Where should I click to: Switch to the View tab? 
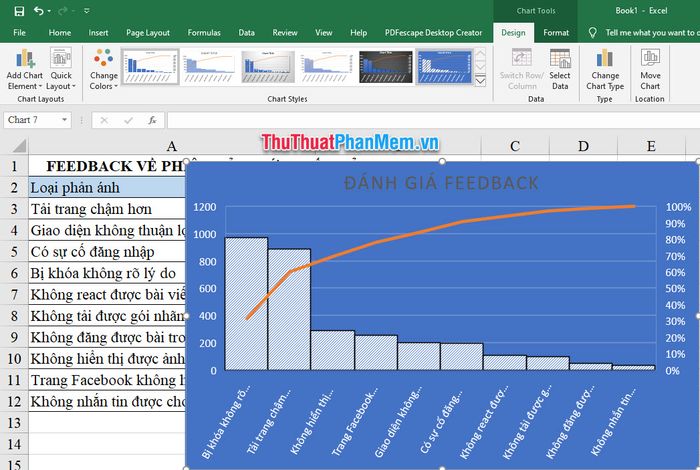coord(324,33)
